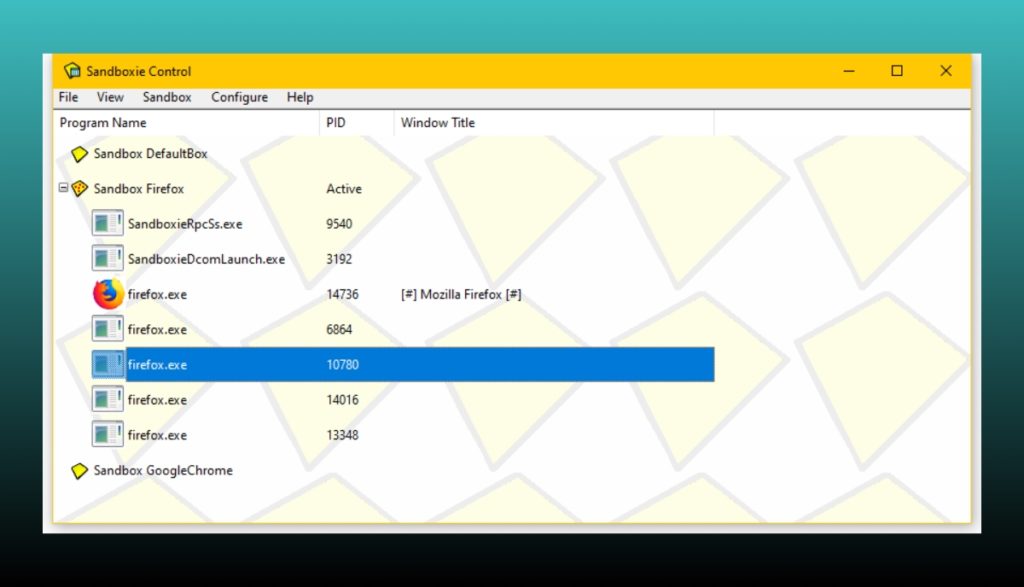Open the Configure menu
This screenshot has height=587, width=1024.
click(239, 97)
